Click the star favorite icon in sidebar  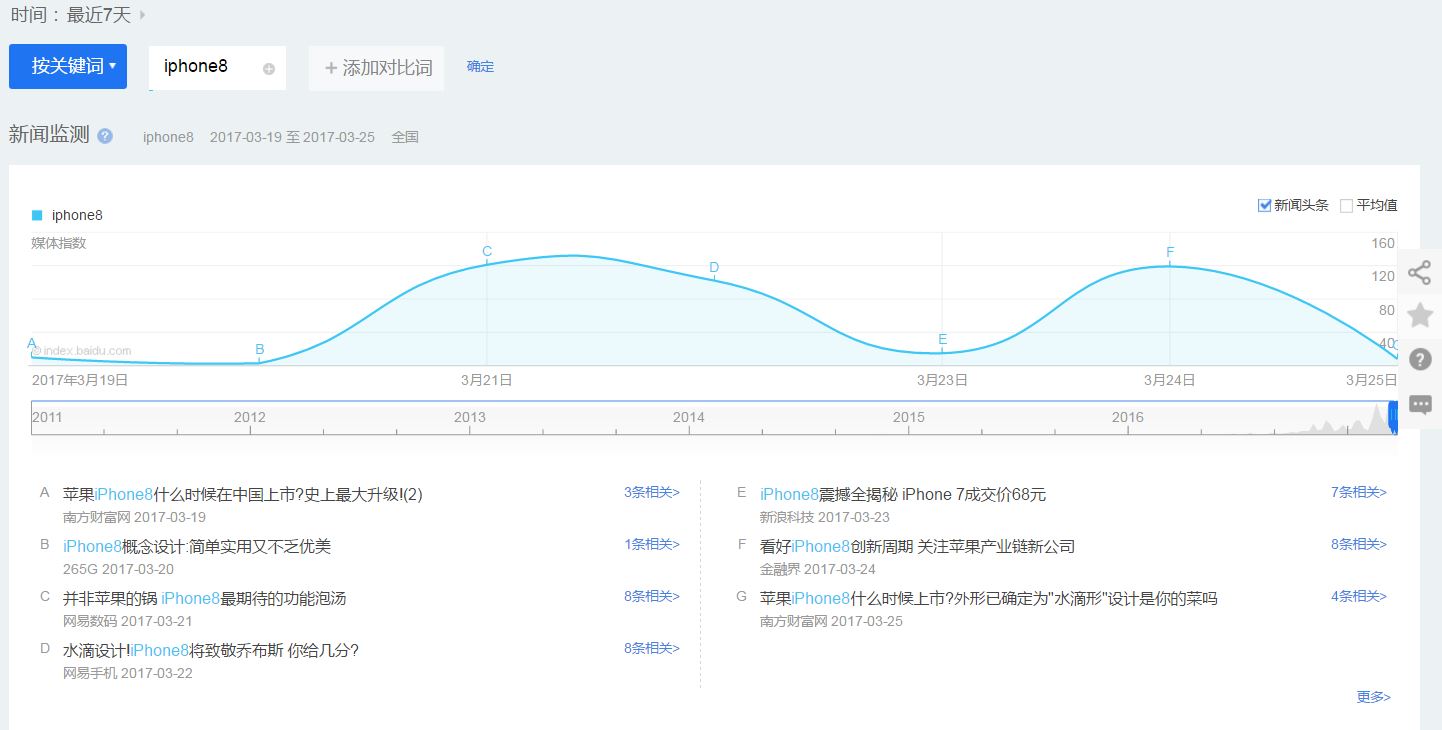1420,315
